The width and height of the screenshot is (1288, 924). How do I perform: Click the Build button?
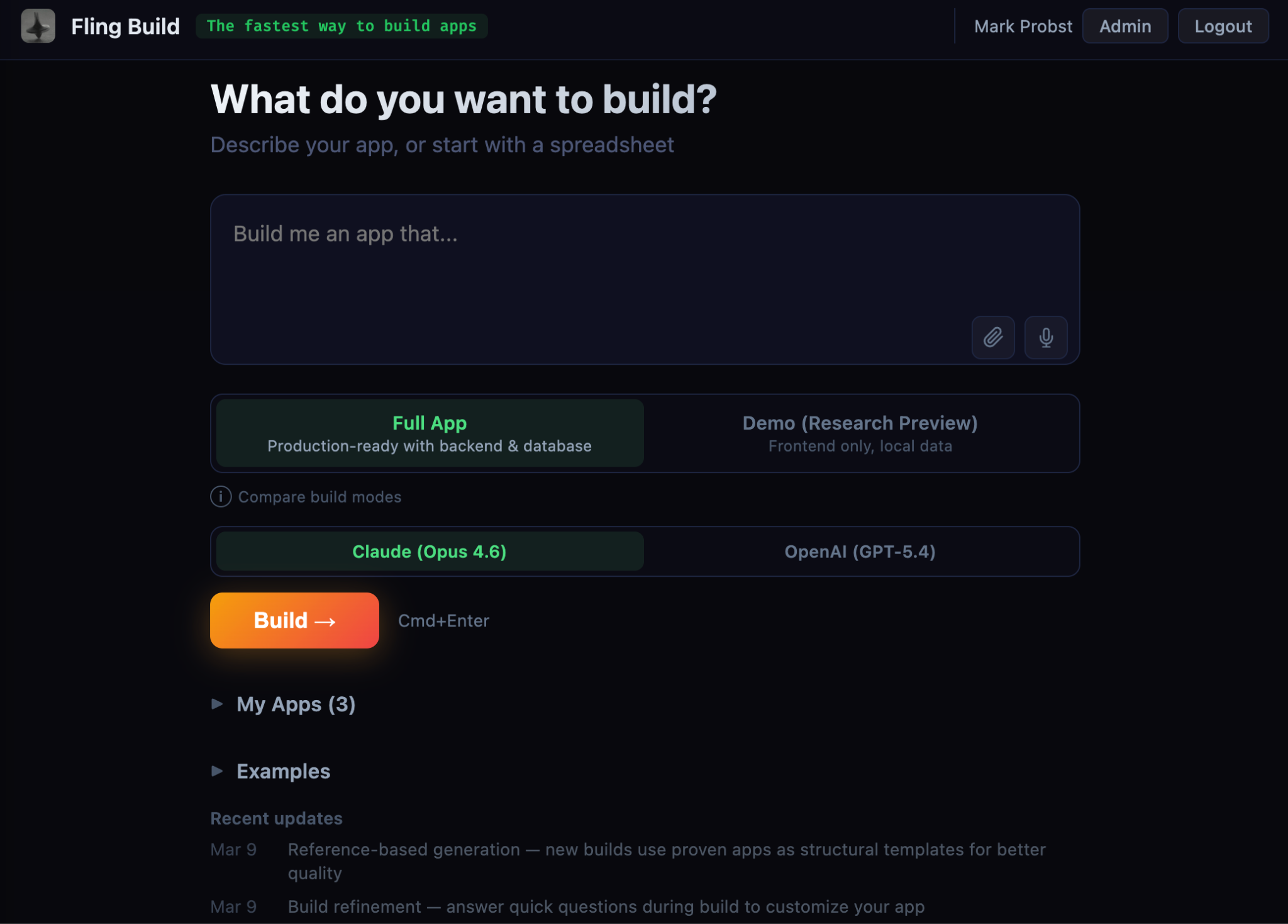point(294,620)
